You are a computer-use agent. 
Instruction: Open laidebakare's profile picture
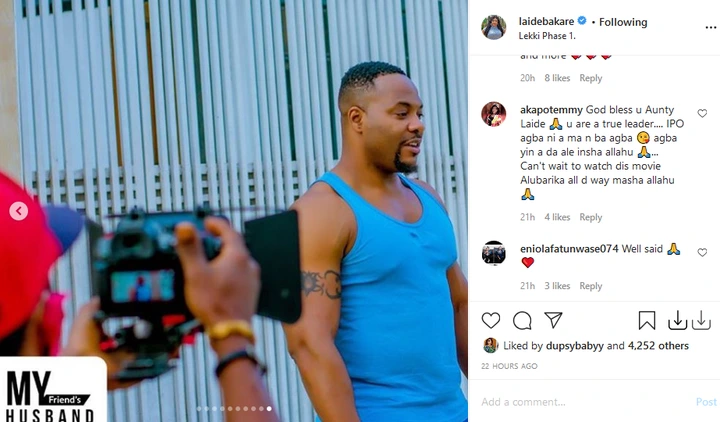coord(494,28)
